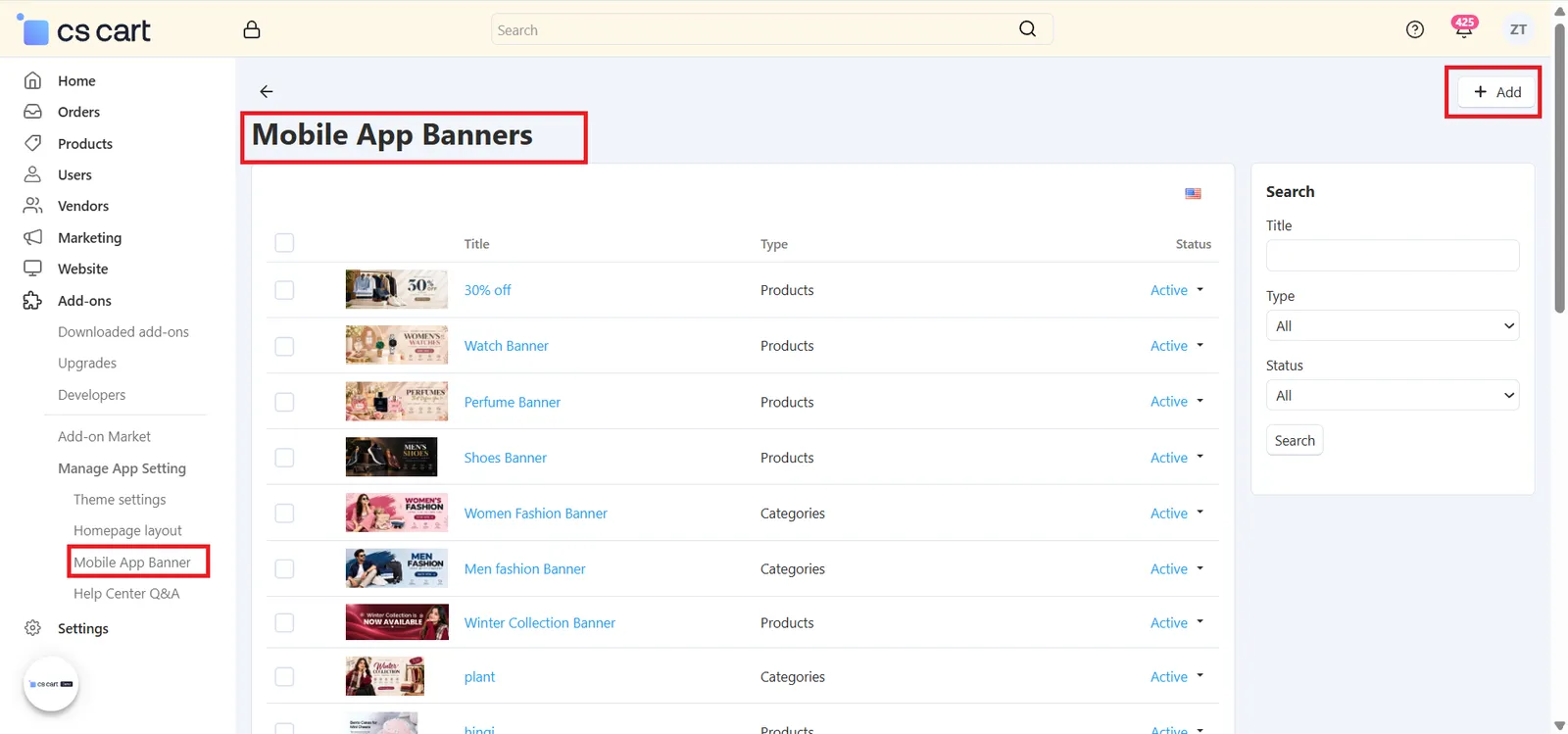Image resolution: width=1568 pixels, height=734 pixels.
Task: Click the Website monitor icon
Action: coord(32,269)
